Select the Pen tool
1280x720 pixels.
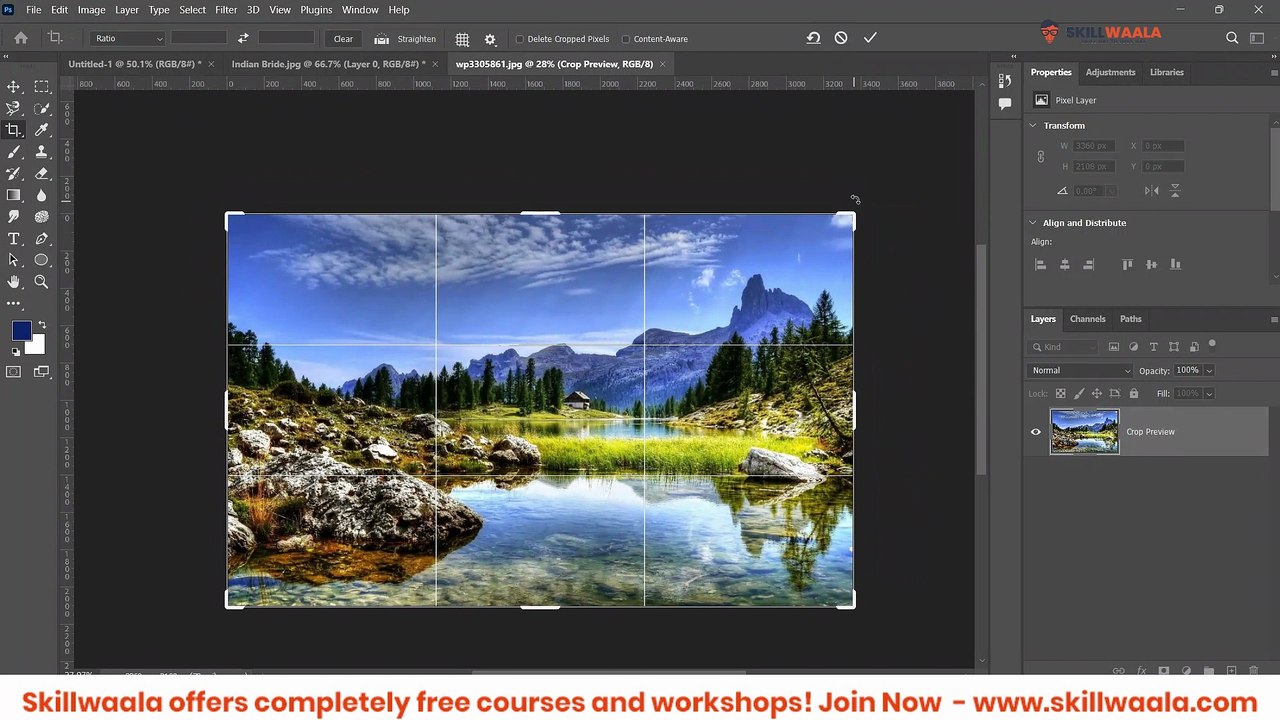point(41,239)
